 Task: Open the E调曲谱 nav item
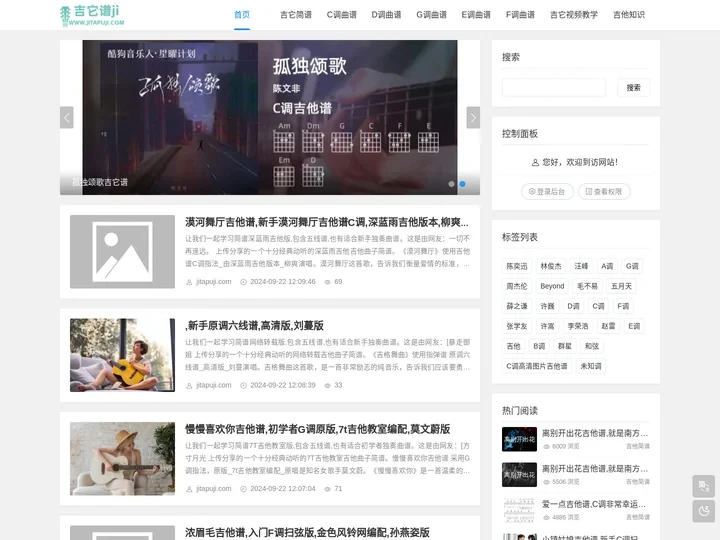[x=476, y=15]
